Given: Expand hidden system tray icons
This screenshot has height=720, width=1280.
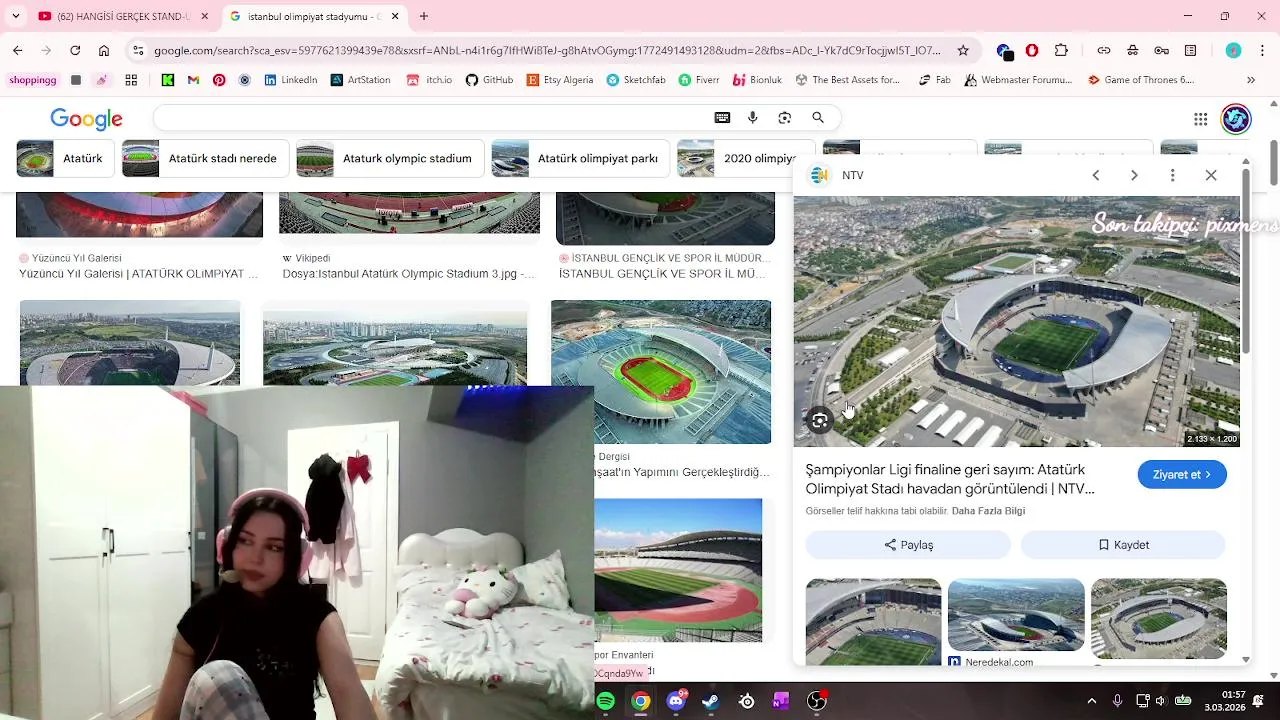Looking at the screenshot, I should 1092,701.
